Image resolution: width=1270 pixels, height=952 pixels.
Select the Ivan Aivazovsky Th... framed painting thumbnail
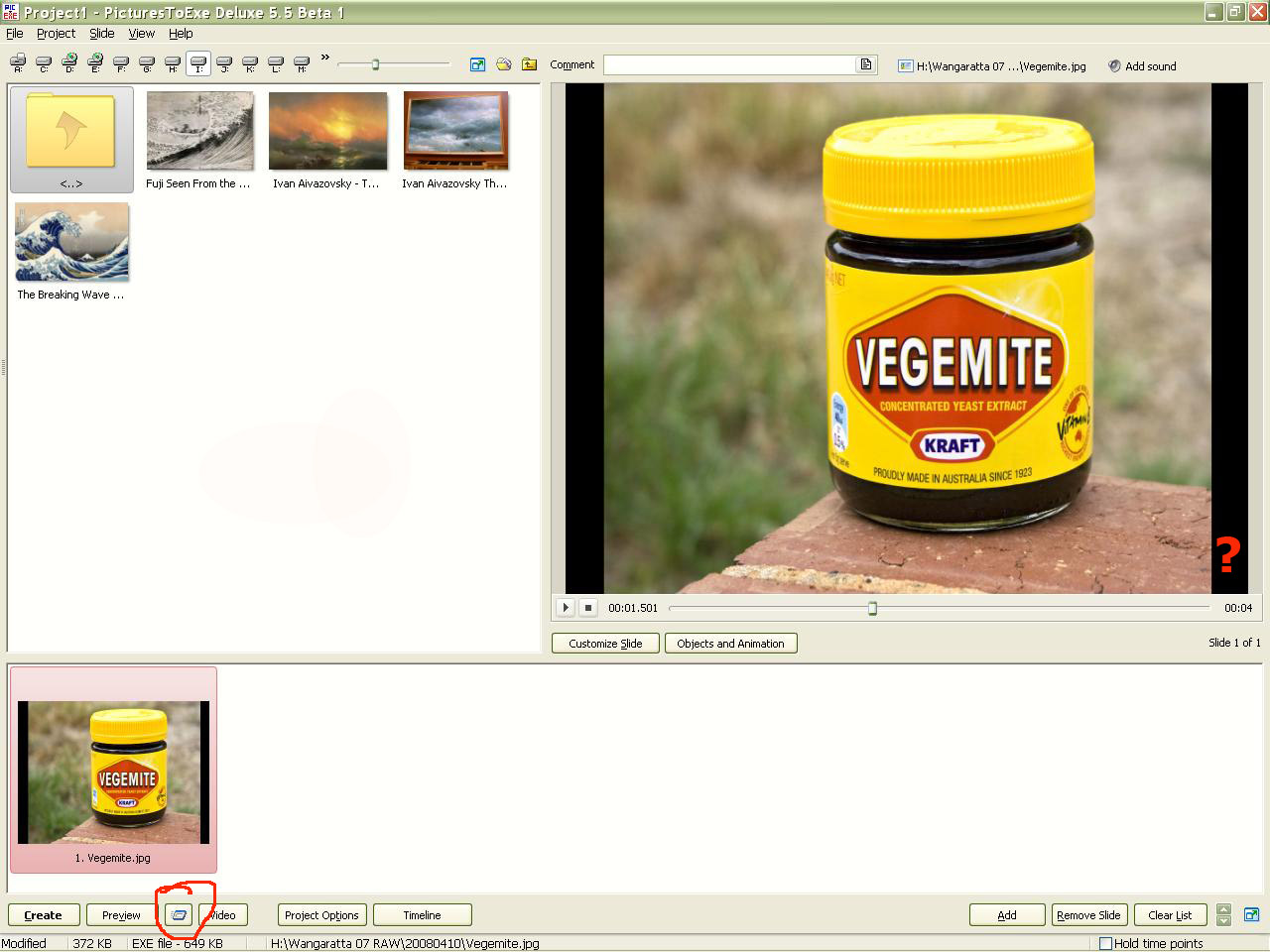point(455,139)
